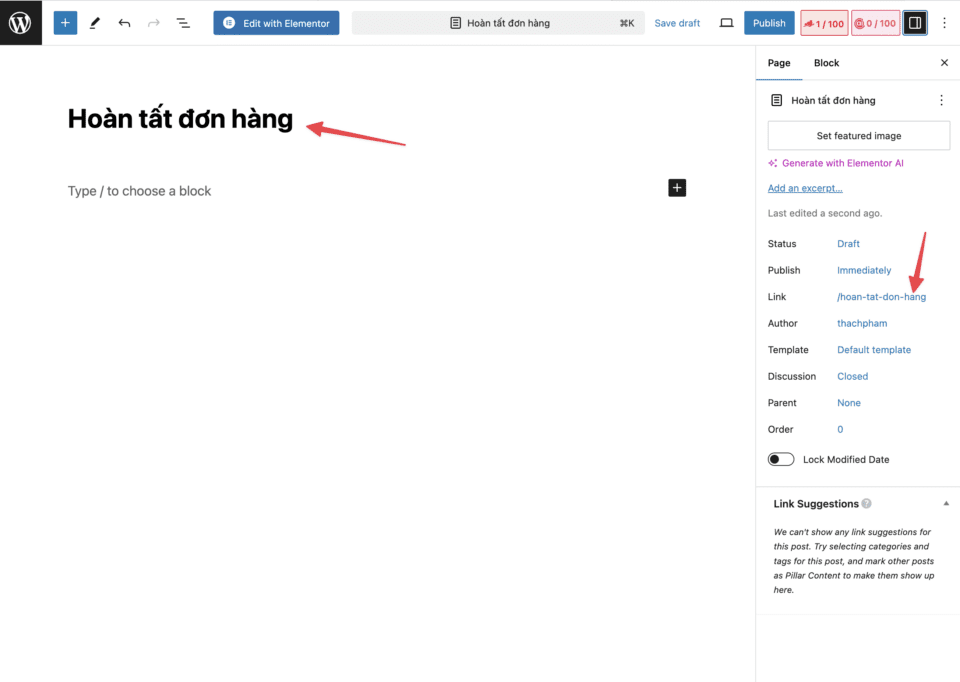Screen dimensions: 960x682
Task: Select the Page tab
Action: (778, 63)
